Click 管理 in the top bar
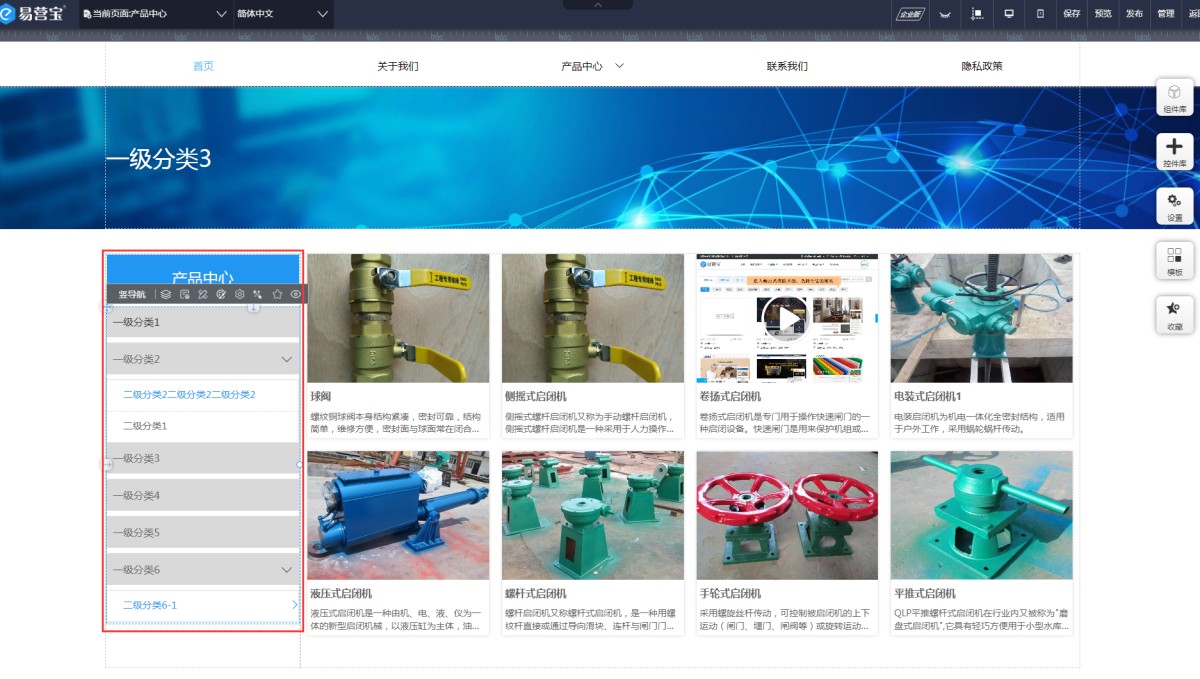Image resolution: width=1200 pixels, height=679 pixels. 1165,14
